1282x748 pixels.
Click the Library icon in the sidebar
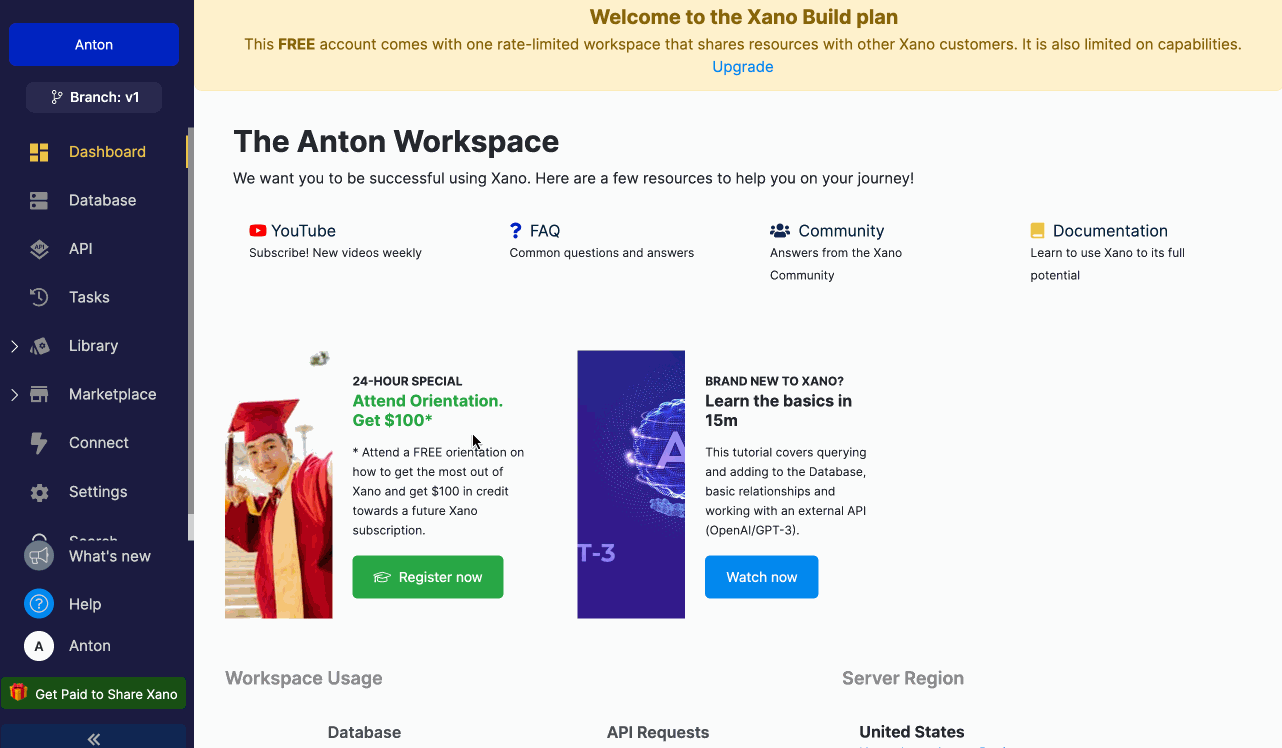[39, 346]
